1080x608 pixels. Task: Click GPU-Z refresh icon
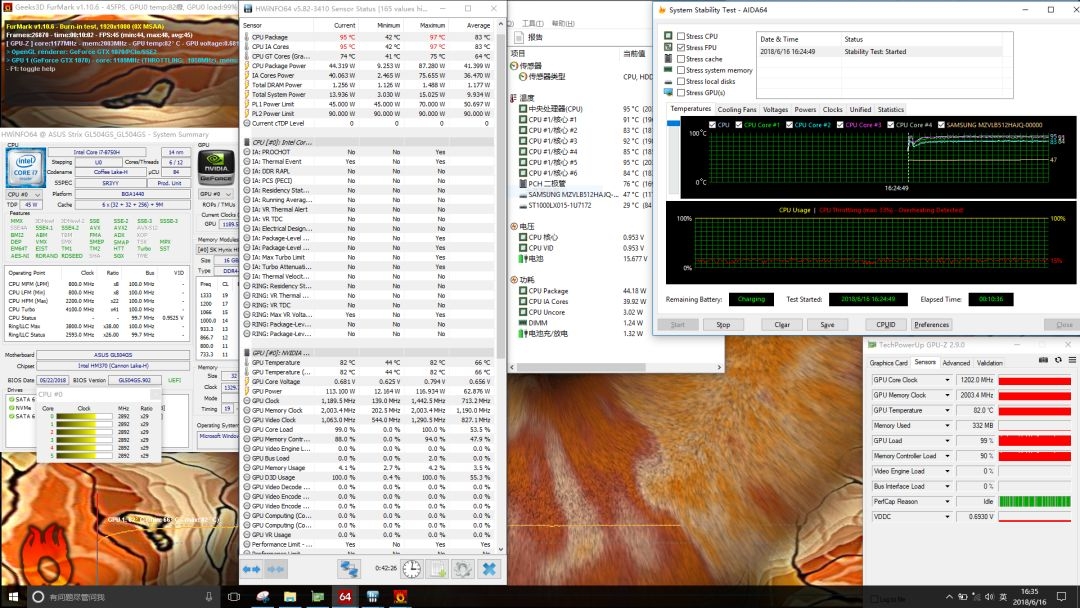pos(1058,360)
